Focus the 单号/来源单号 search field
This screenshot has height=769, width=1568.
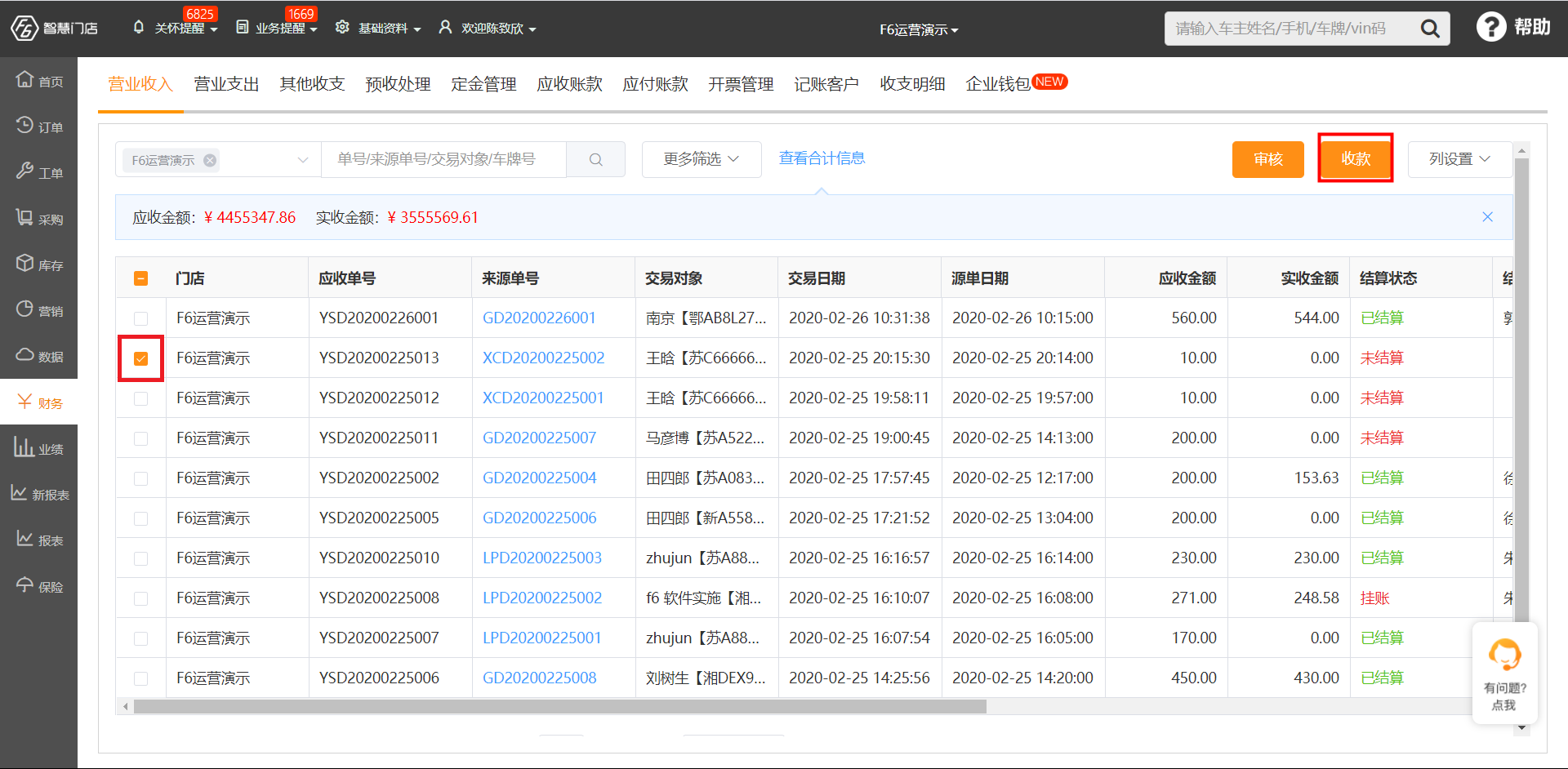coord(443,159)
